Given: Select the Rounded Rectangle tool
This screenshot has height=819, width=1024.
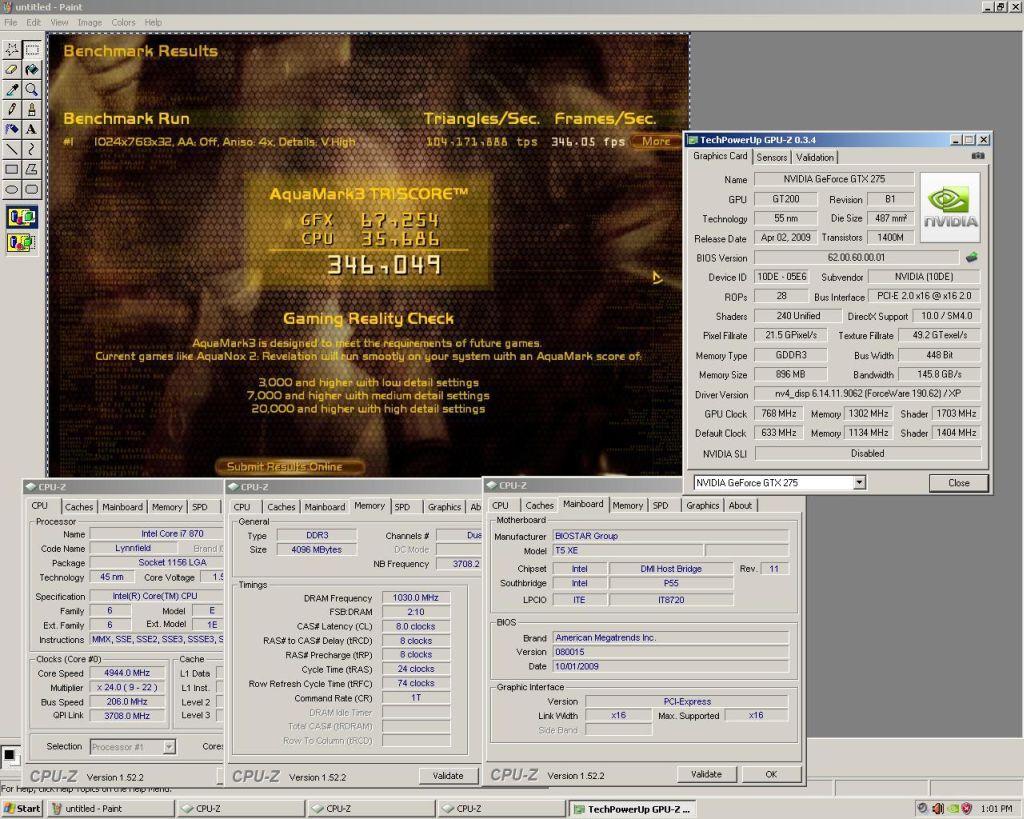Looking at the screenshot, I should pyautogui.click(x=31, y=189).
